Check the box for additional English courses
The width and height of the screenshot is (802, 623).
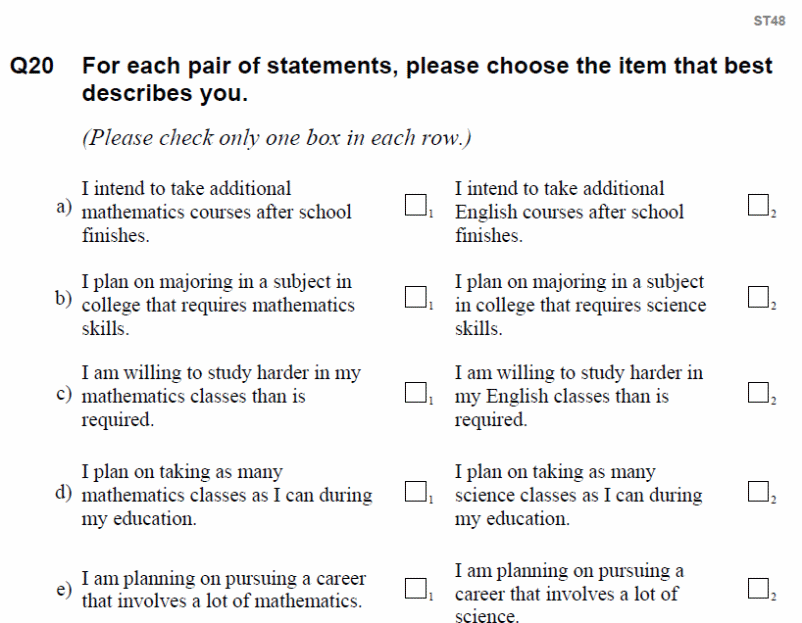pyautogui.click(x=758, y=204)
